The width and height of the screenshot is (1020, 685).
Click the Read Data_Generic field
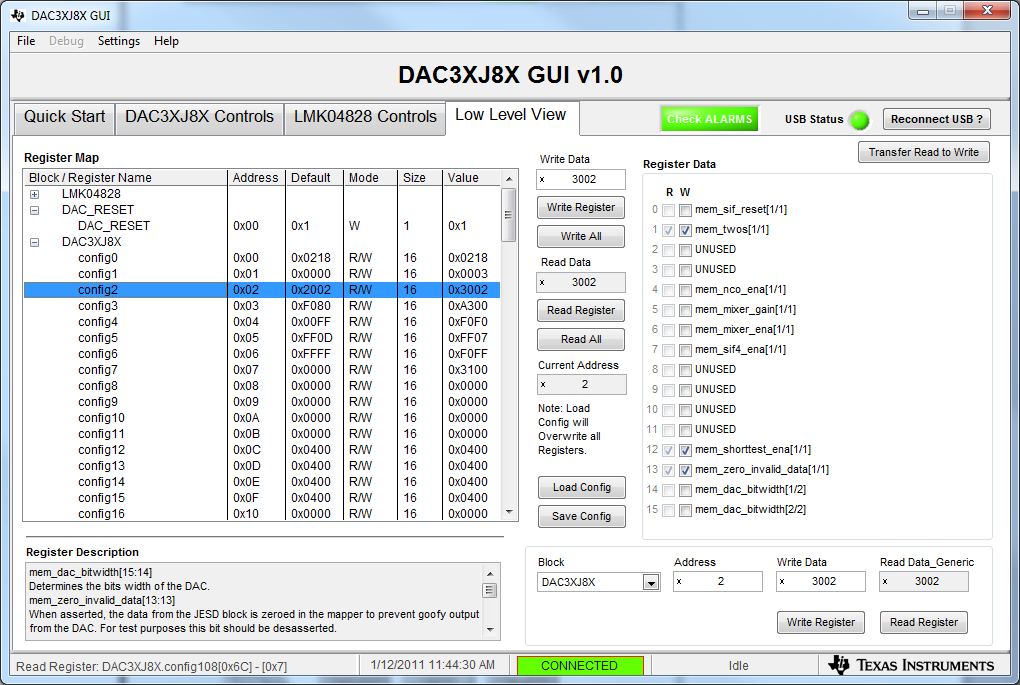(x=924, y=582)
